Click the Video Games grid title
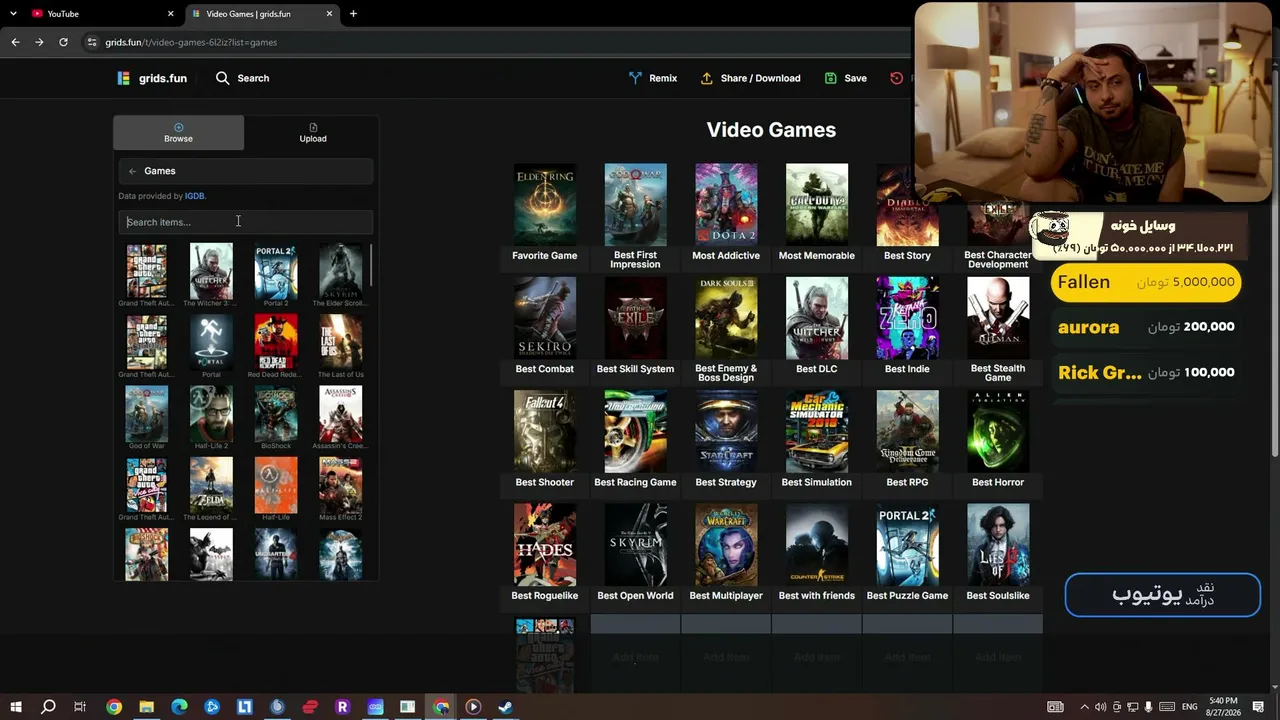 pos(771,130)
